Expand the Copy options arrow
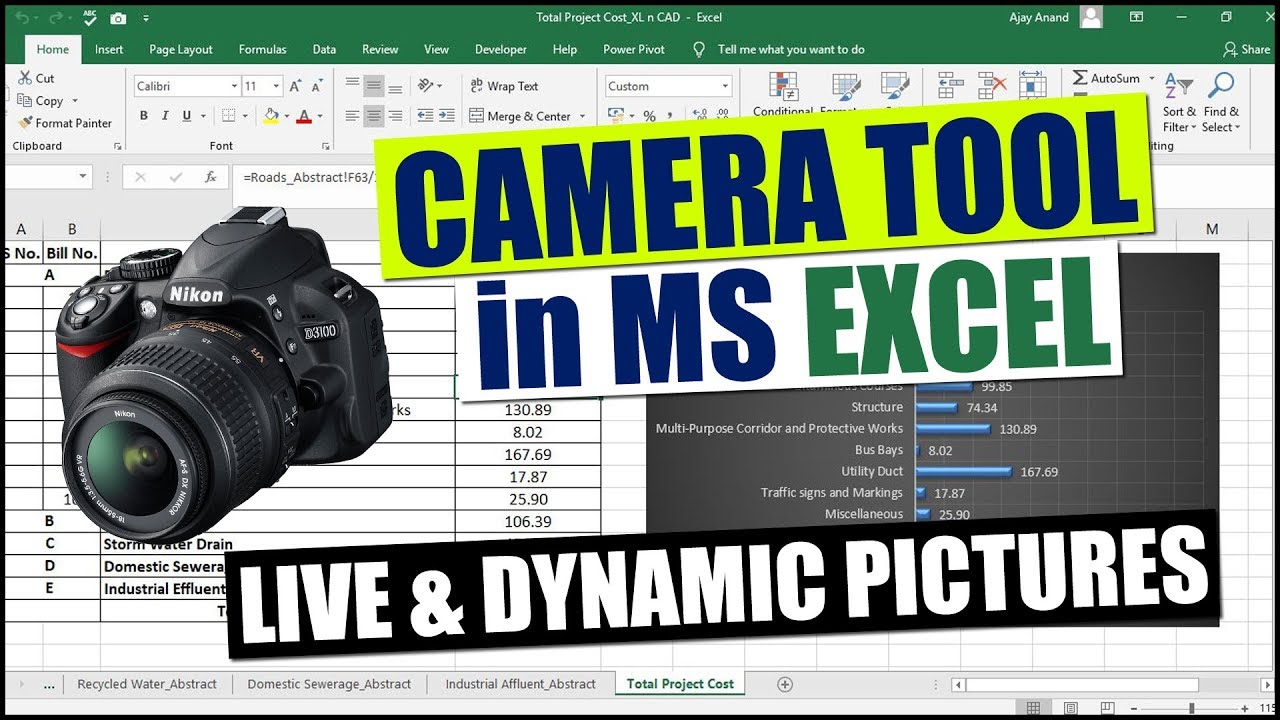The height and width of the screenshot is (720, 1280). pos(75,101)
